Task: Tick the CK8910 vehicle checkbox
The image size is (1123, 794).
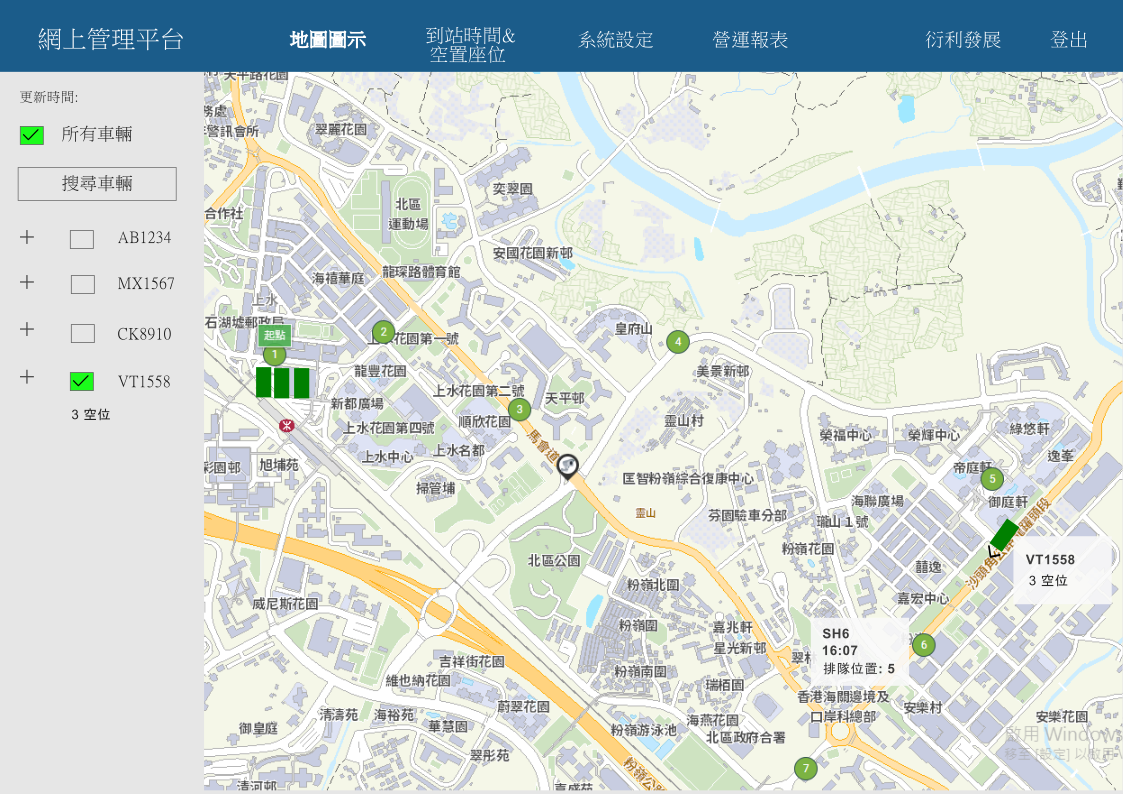Action: pyautogui.click(x=82, y=334)
